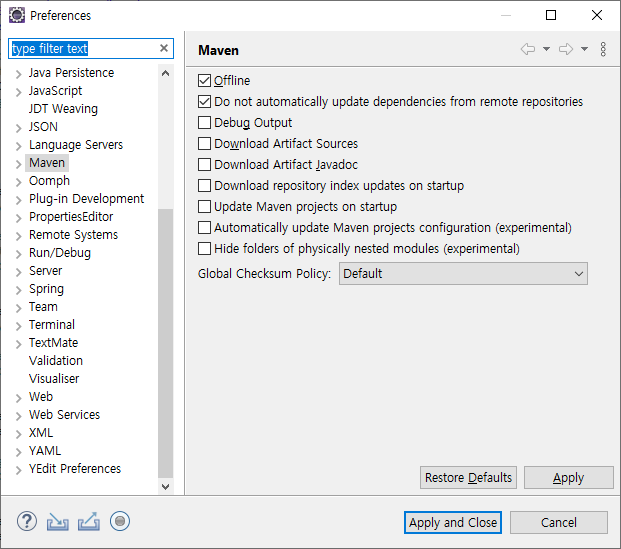This screenshot has height=549, width=621.
Task: Expand the Language Servers tree node
Action: coord(18,146)
